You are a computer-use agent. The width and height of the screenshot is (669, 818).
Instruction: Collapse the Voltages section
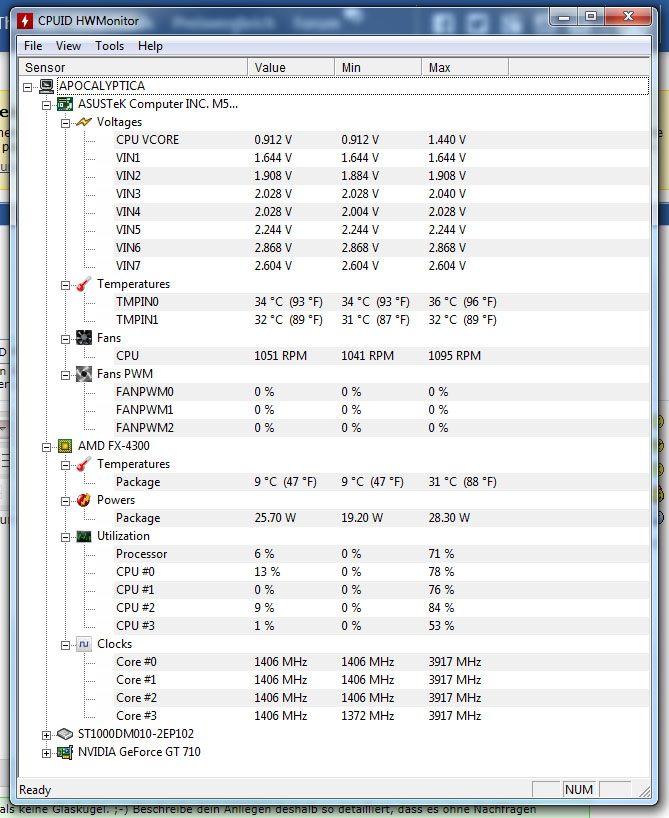[65, 124]
